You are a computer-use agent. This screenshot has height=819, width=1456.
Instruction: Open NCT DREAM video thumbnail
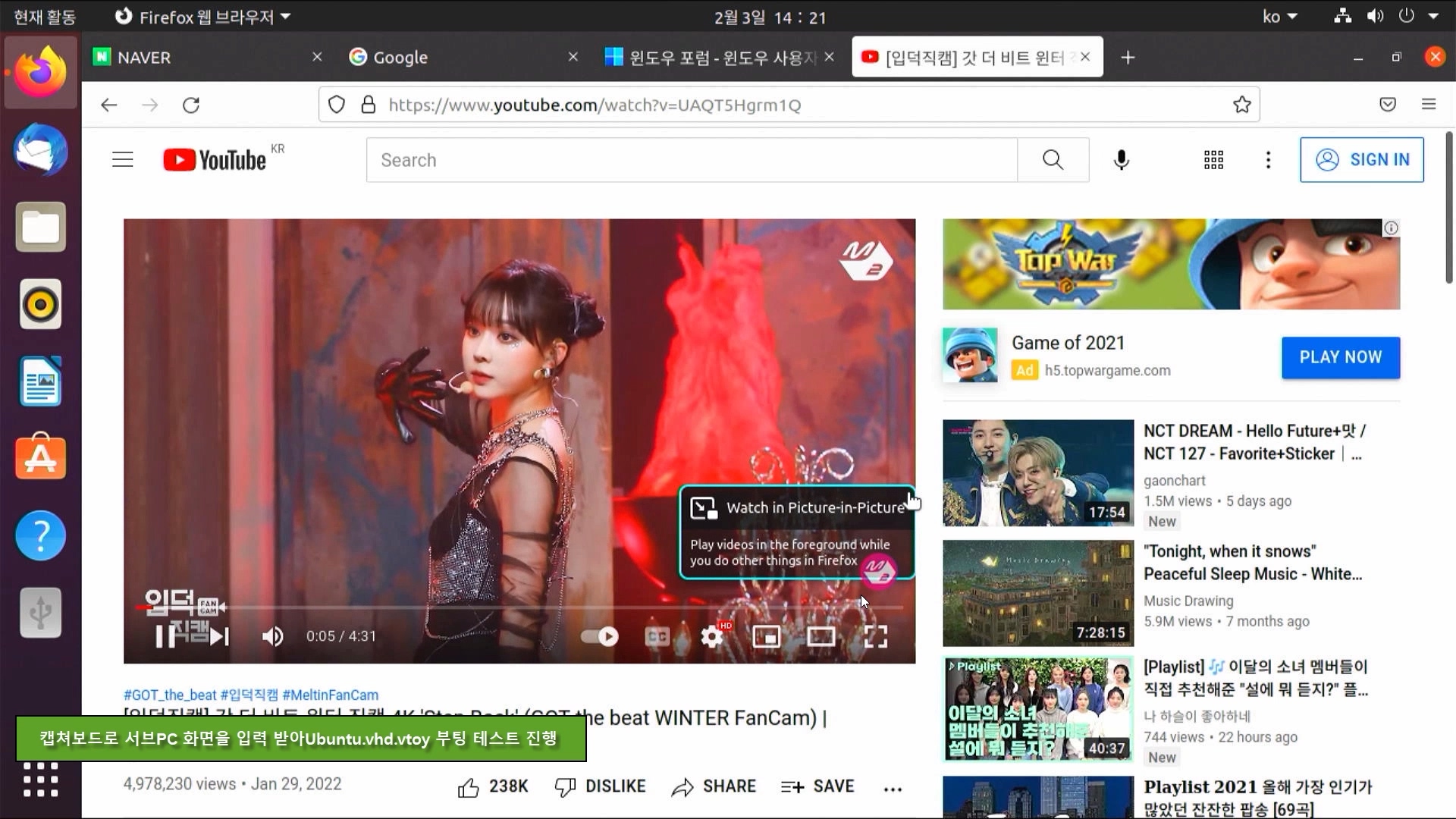point(1037,472)
